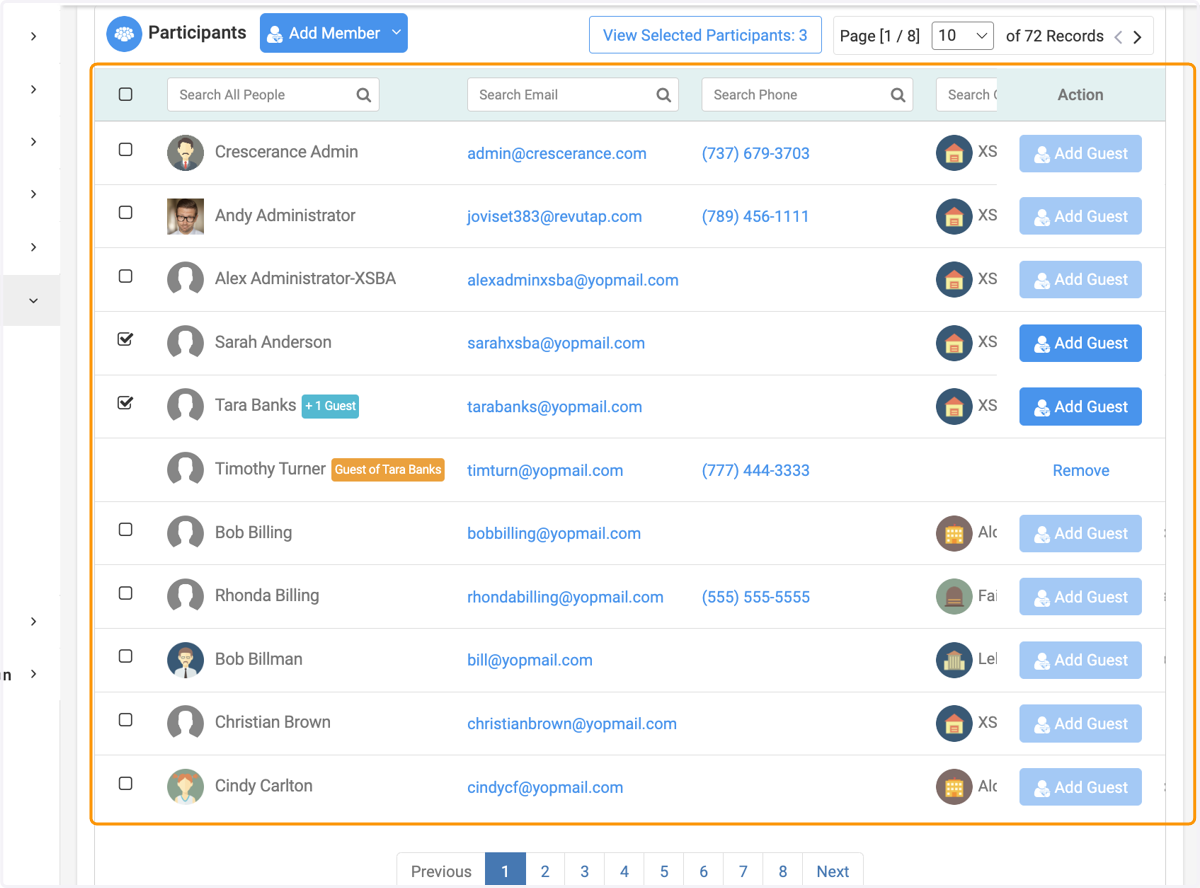Click phone number (789) 456-1111
The image size is (1200, 888).
[x=756, y=216]
